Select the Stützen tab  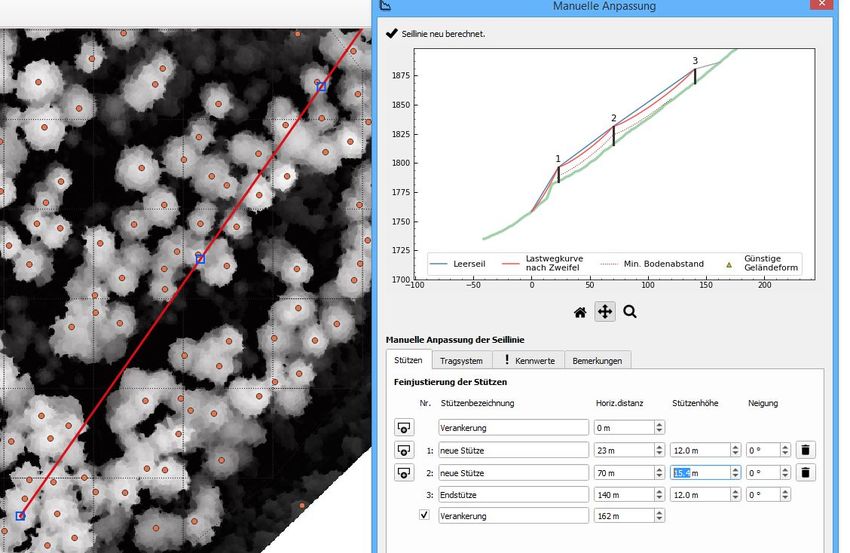pos(408,360)
